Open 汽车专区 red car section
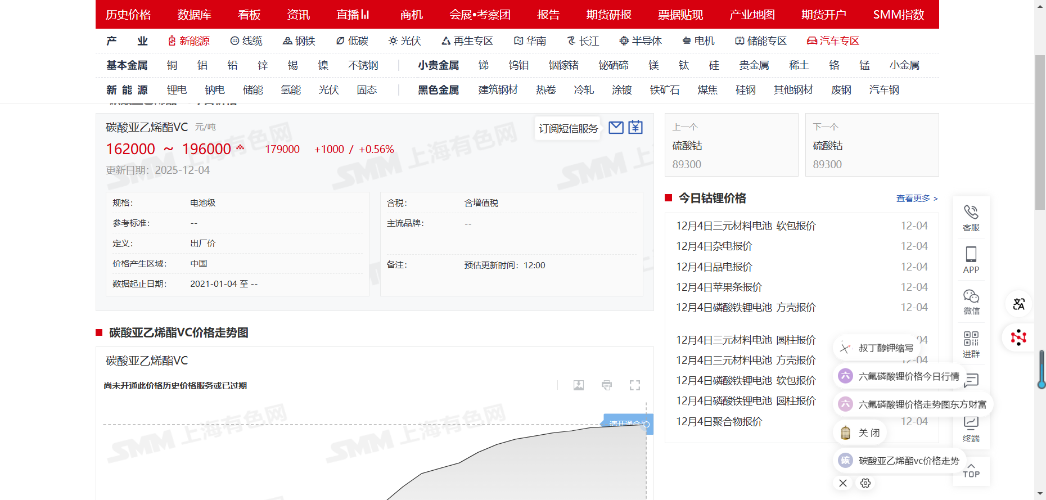Viewport: 1046px width, 500px height. pyautogui.click(x=833, y=41)
